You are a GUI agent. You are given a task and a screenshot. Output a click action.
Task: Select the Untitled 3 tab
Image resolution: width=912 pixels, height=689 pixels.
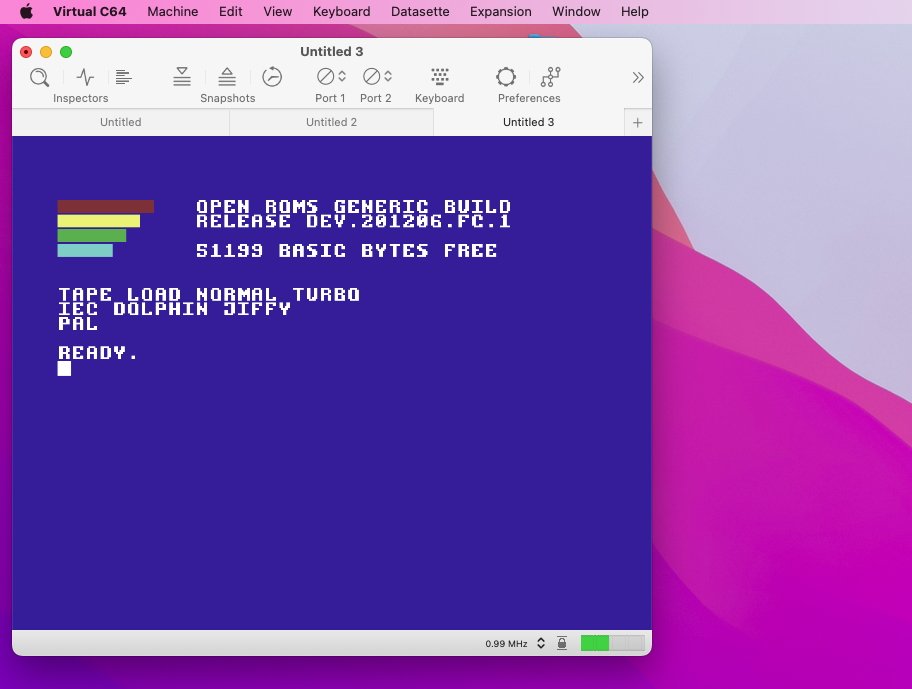tap(529, 122)
